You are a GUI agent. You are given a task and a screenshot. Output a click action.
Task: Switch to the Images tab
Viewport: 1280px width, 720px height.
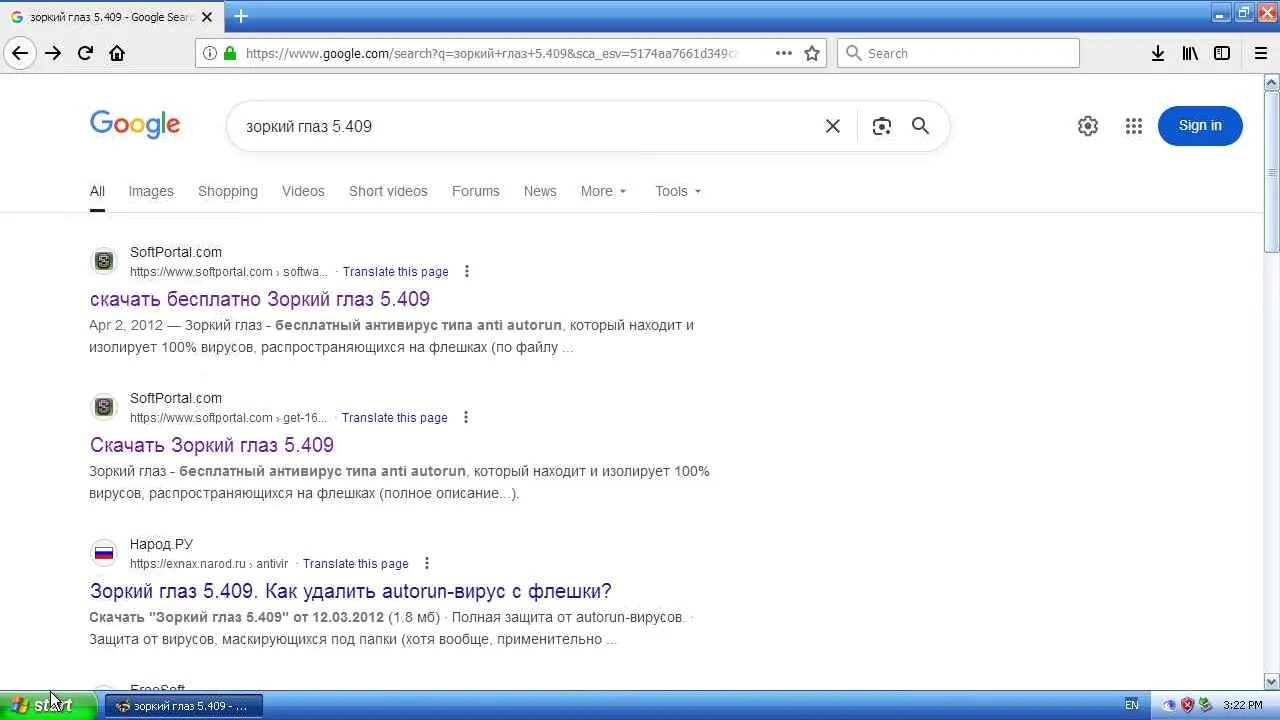coord(151,191)
